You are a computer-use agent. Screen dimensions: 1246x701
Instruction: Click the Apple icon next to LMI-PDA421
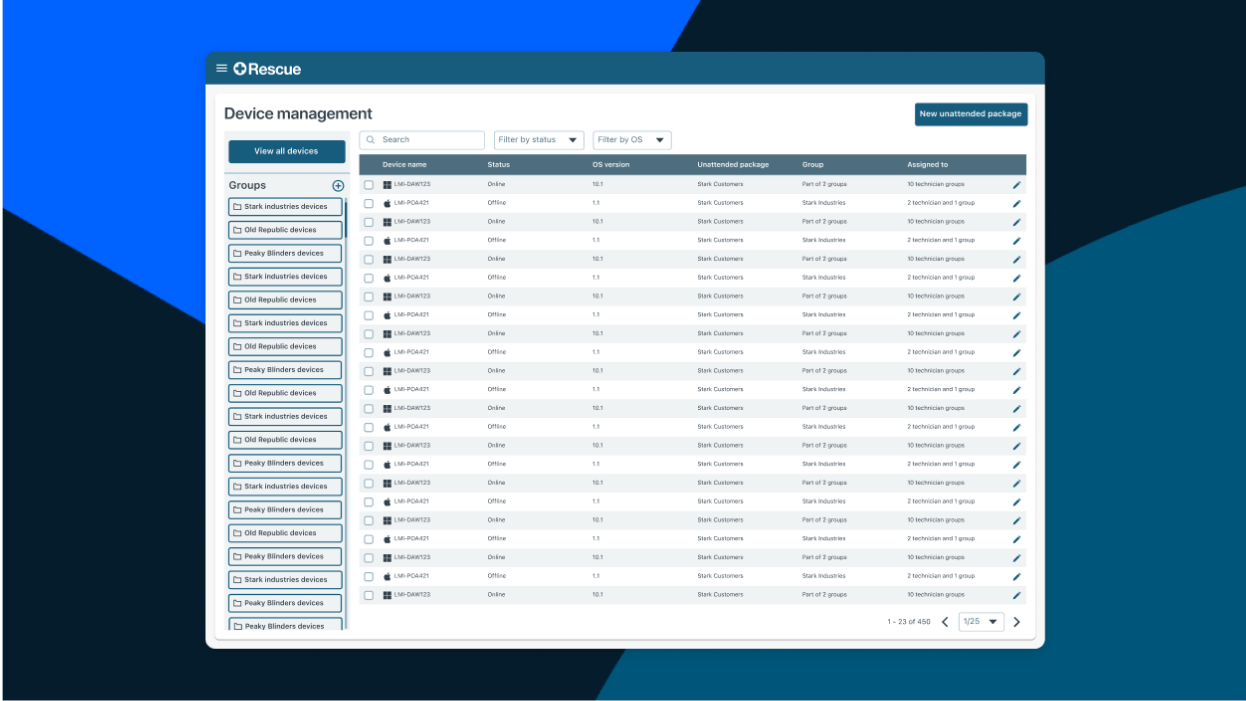tap(387, 202)
